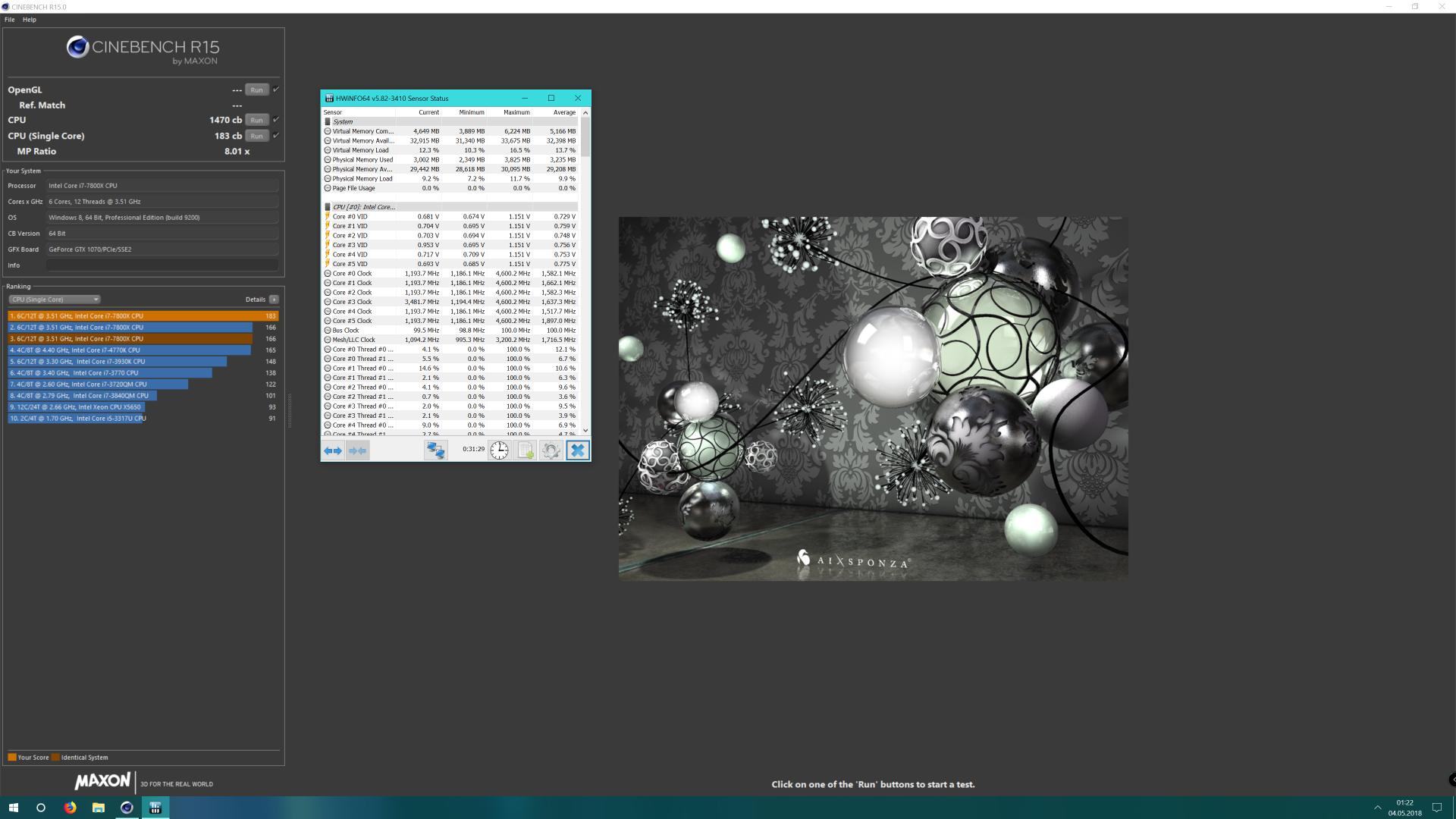Image resolution: width=1456 pixels, height=819 pixels.
Task: Click the rendered AixSponza scene image
Action: tap(873, 399)
